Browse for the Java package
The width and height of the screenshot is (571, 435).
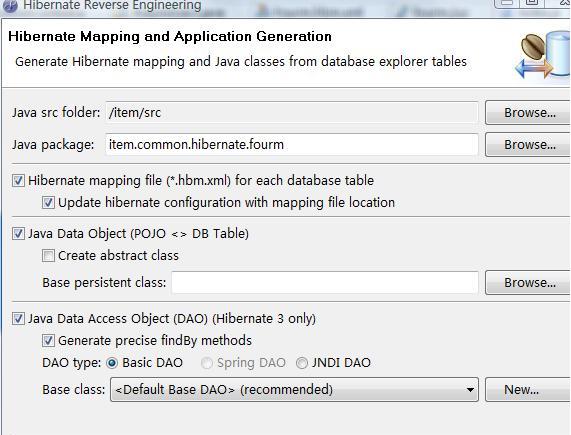pyautogui.click(x=528, y=145)
